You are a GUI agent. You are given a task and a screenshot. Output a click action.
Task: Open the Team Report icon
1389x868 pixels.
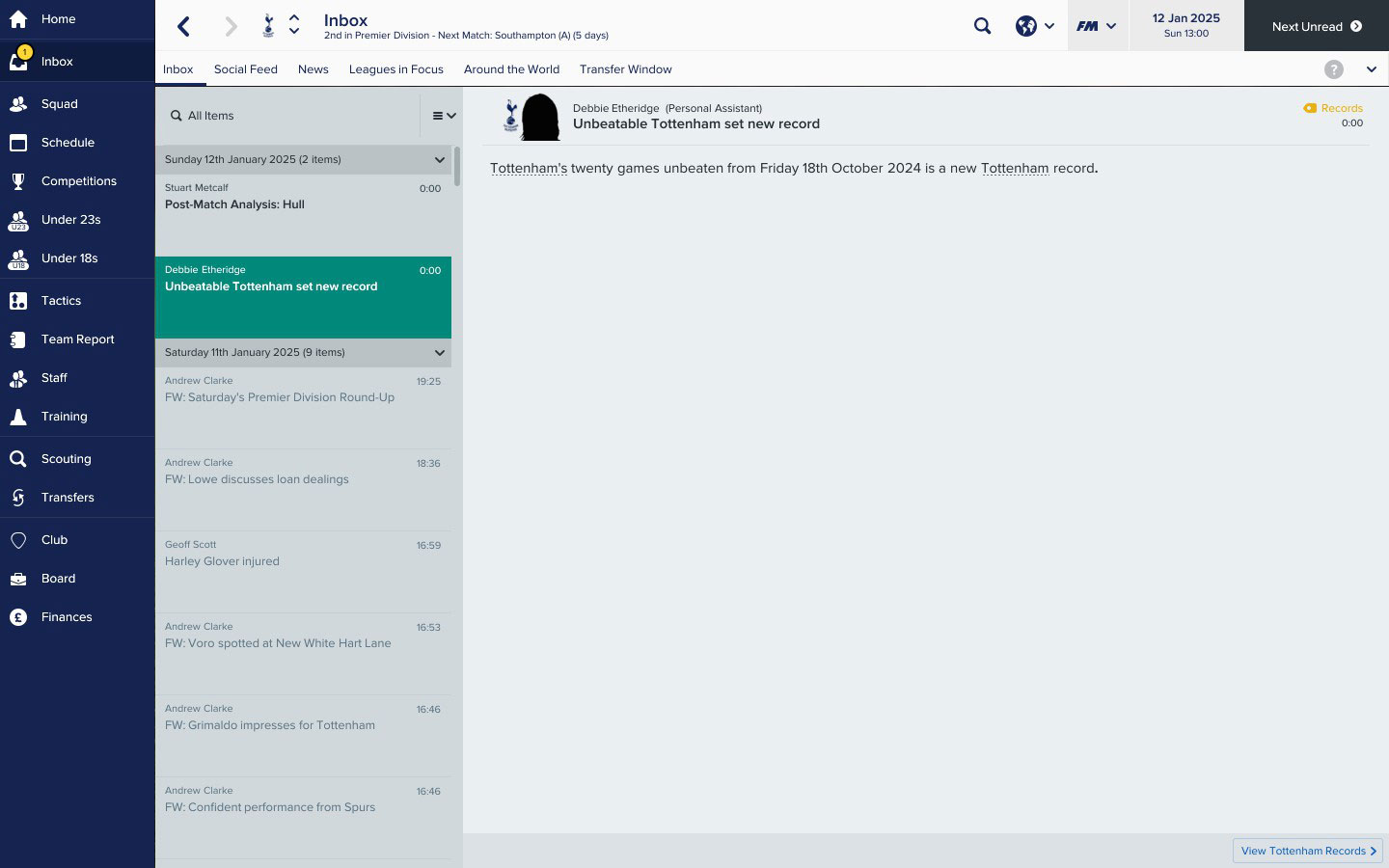tap(18, 339)
